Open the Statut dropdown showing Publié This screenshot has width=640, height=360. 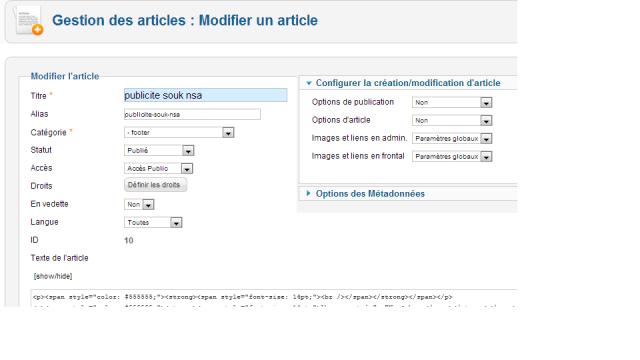pyautogui.click(x=159, y=151)
